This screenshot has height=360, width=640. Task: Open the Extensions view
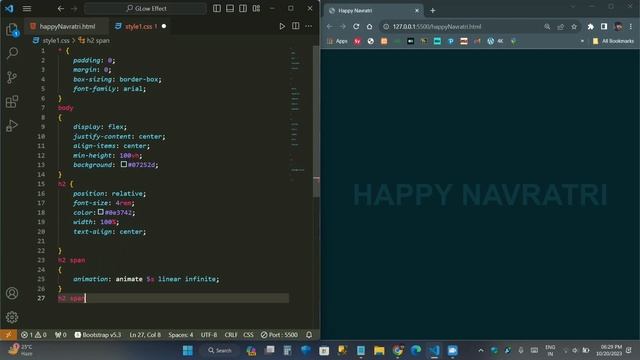point(12,101)
